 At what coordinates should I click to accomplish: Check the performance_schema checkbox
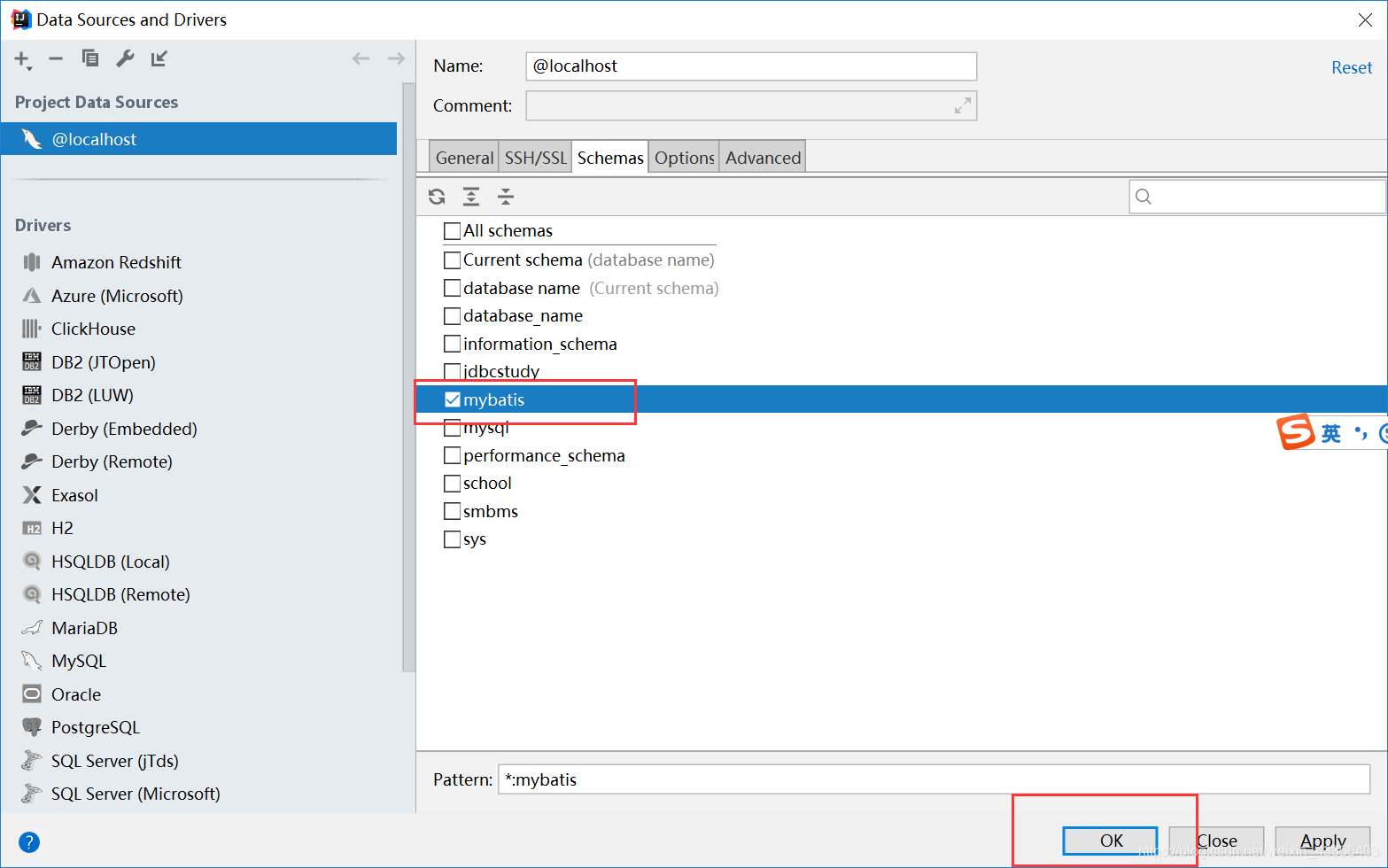coord(452,455)
